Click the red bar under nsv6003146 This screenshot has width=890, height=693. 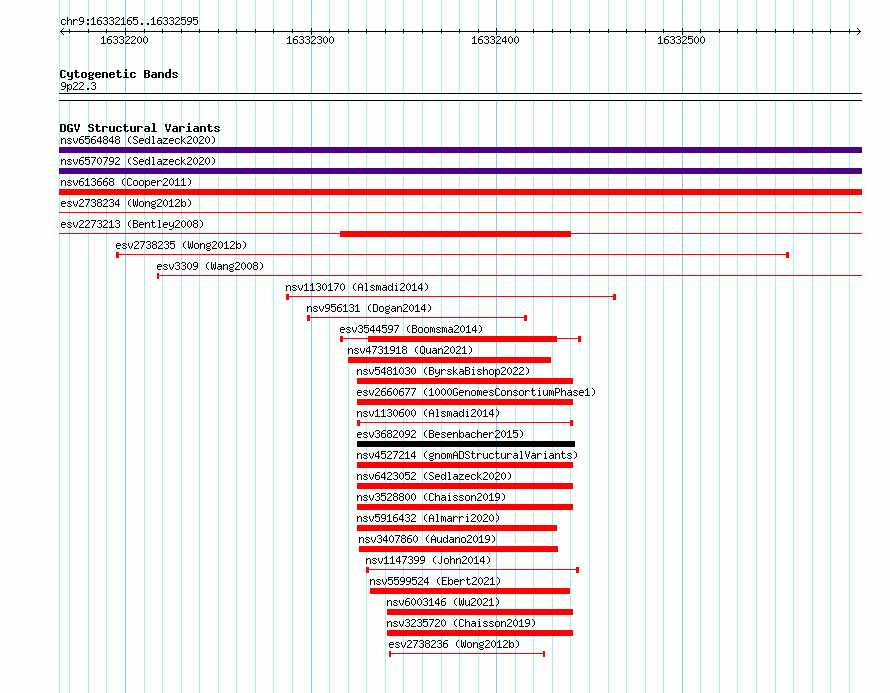click(480, 612)
